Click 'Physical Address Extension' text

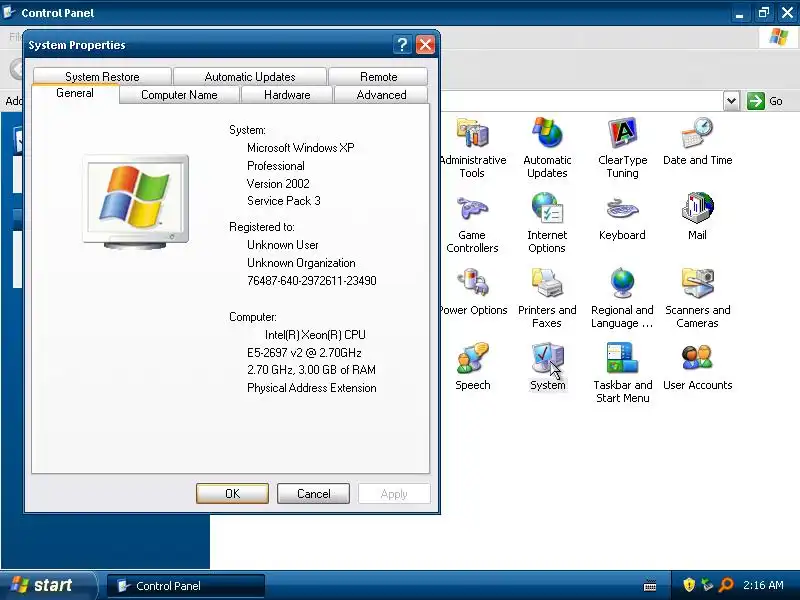tap(312, 388)
